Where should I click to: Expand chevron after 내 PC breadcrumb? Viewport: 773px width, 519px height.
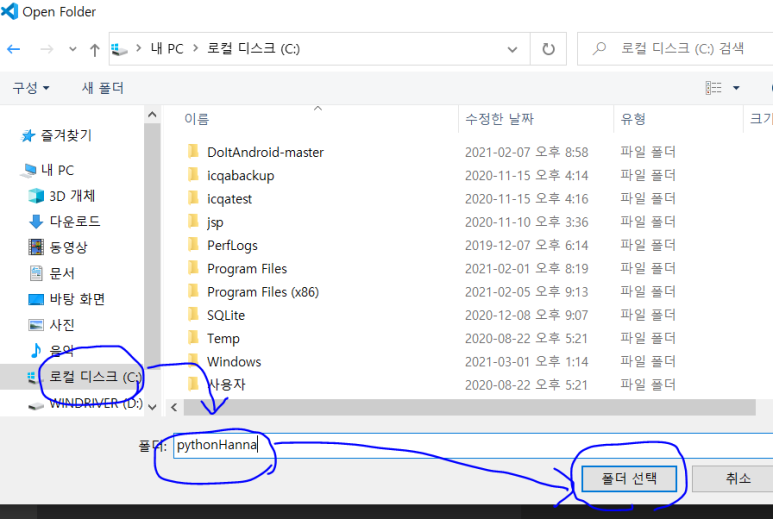195,48
